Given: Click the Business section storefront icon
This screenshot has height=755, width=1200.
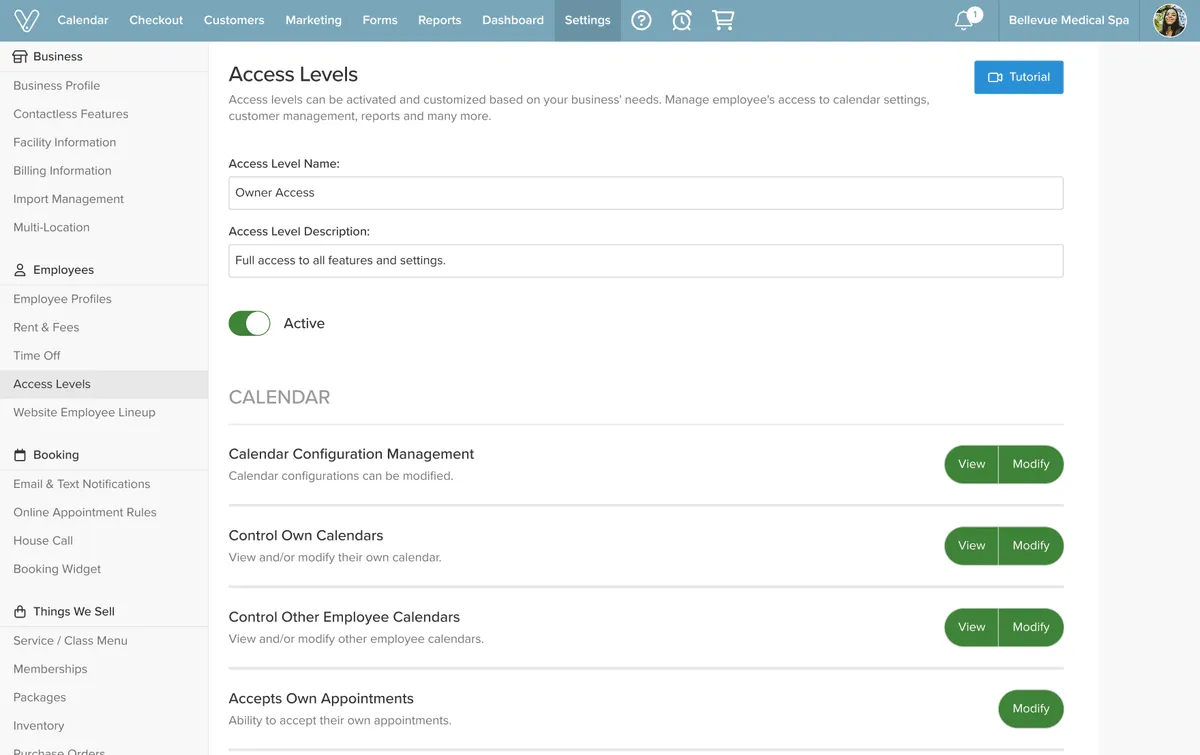Looking at the screenshot, I should (x=20, y=57).
